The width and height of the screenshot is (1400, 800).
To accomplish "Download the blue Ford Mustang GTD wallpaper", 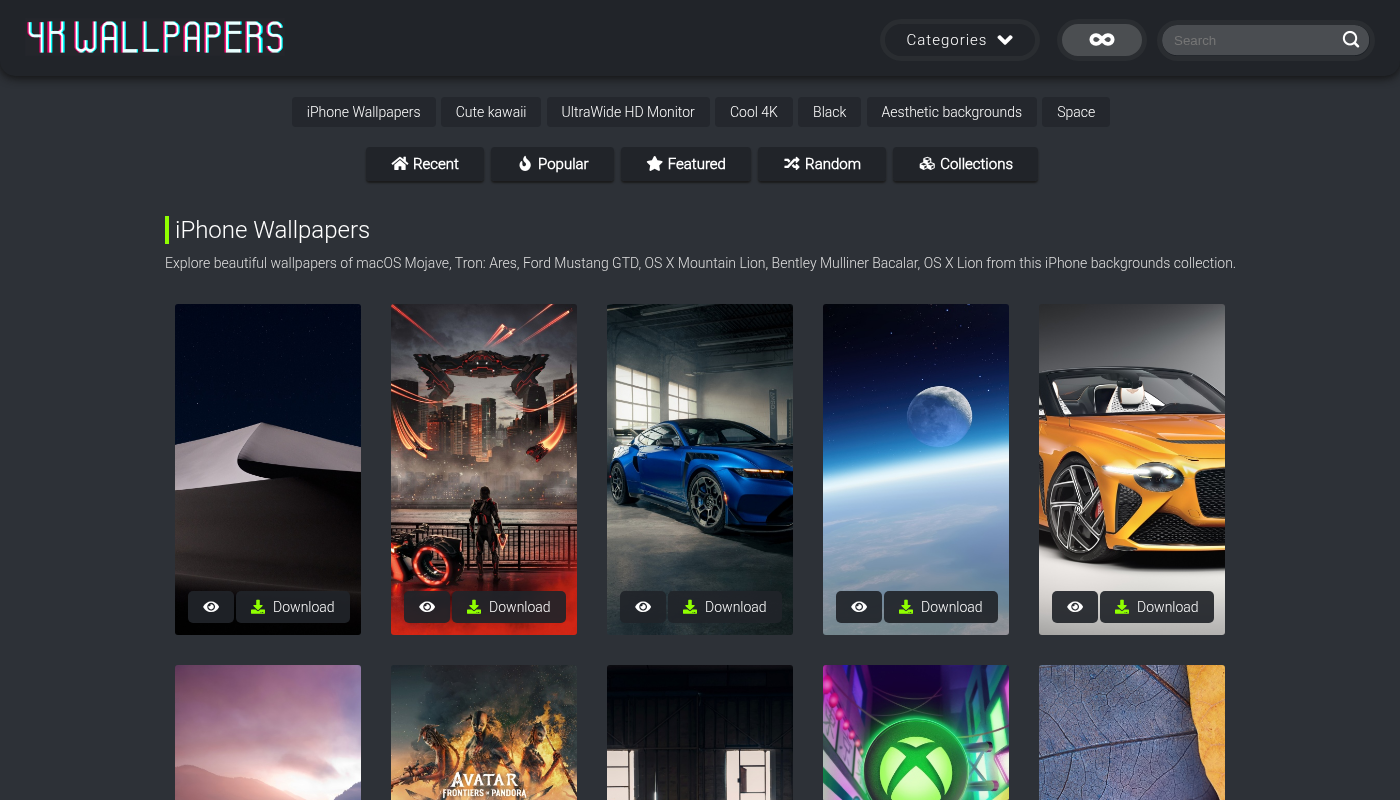I will [725, 607].
